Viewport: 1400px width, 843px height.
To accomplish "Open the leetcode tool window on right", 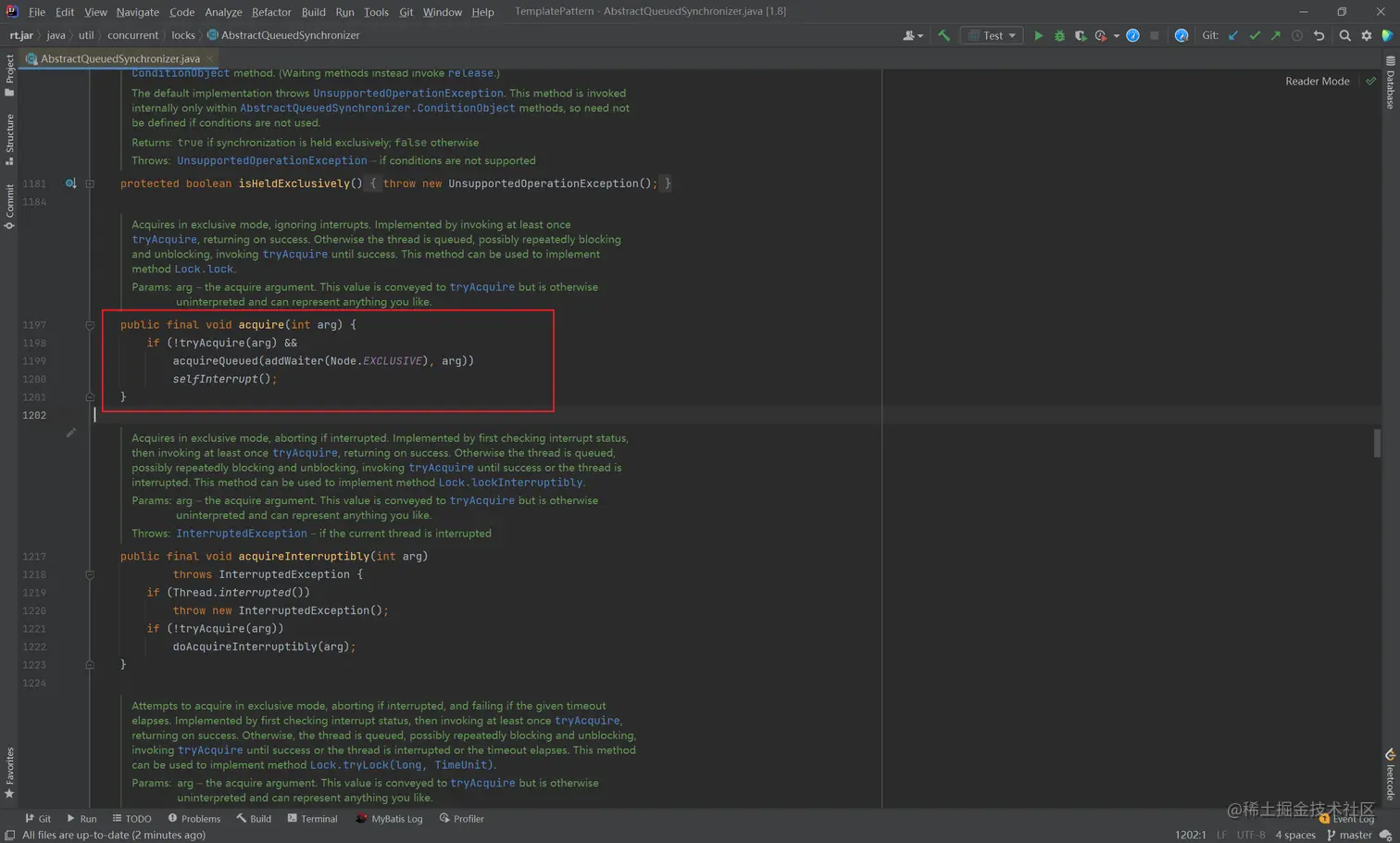I will [1391, 774].
